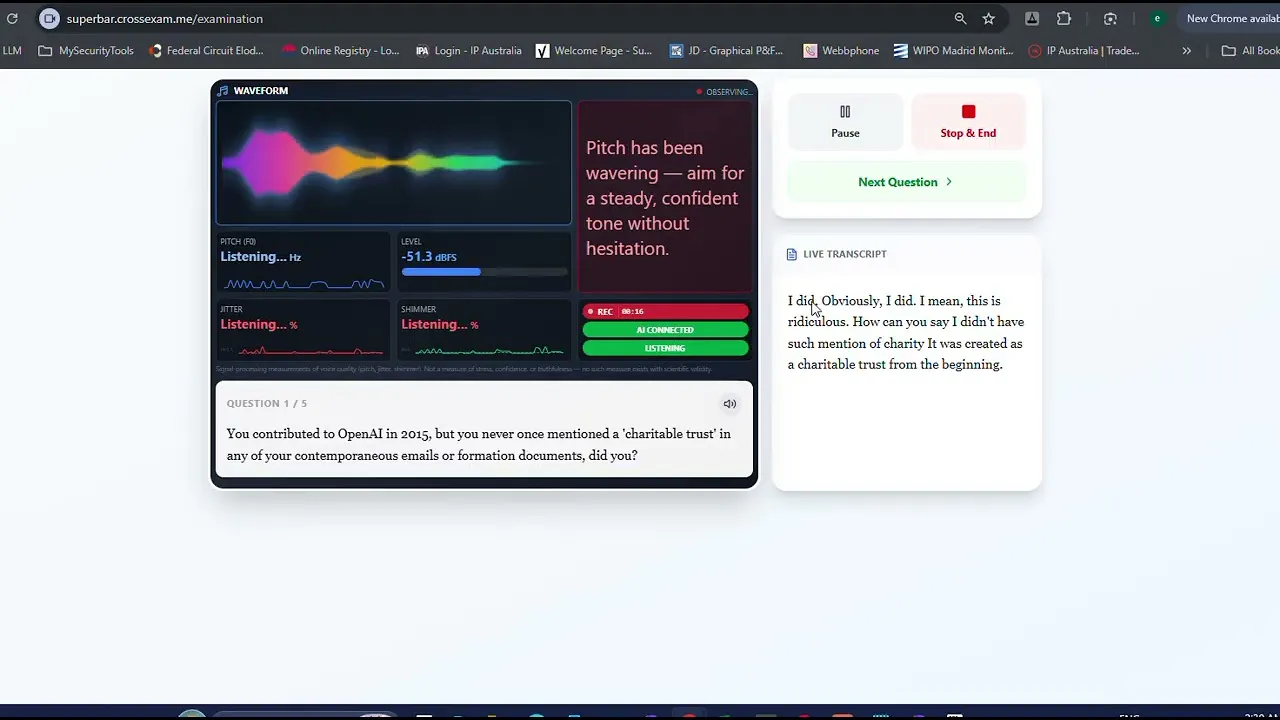Open the JD - Graphical P&F bookmark
The image size is (1280, 720).
coord(727,50)
